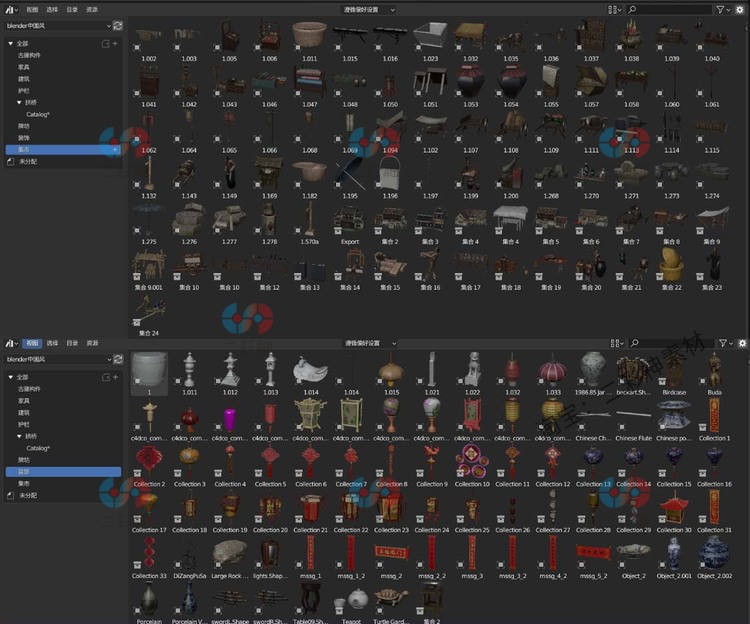Open blender中国风 library dropdown in lower browser
Image resolution: width=750 pixels, height=624 pixels.
(58, 359)
